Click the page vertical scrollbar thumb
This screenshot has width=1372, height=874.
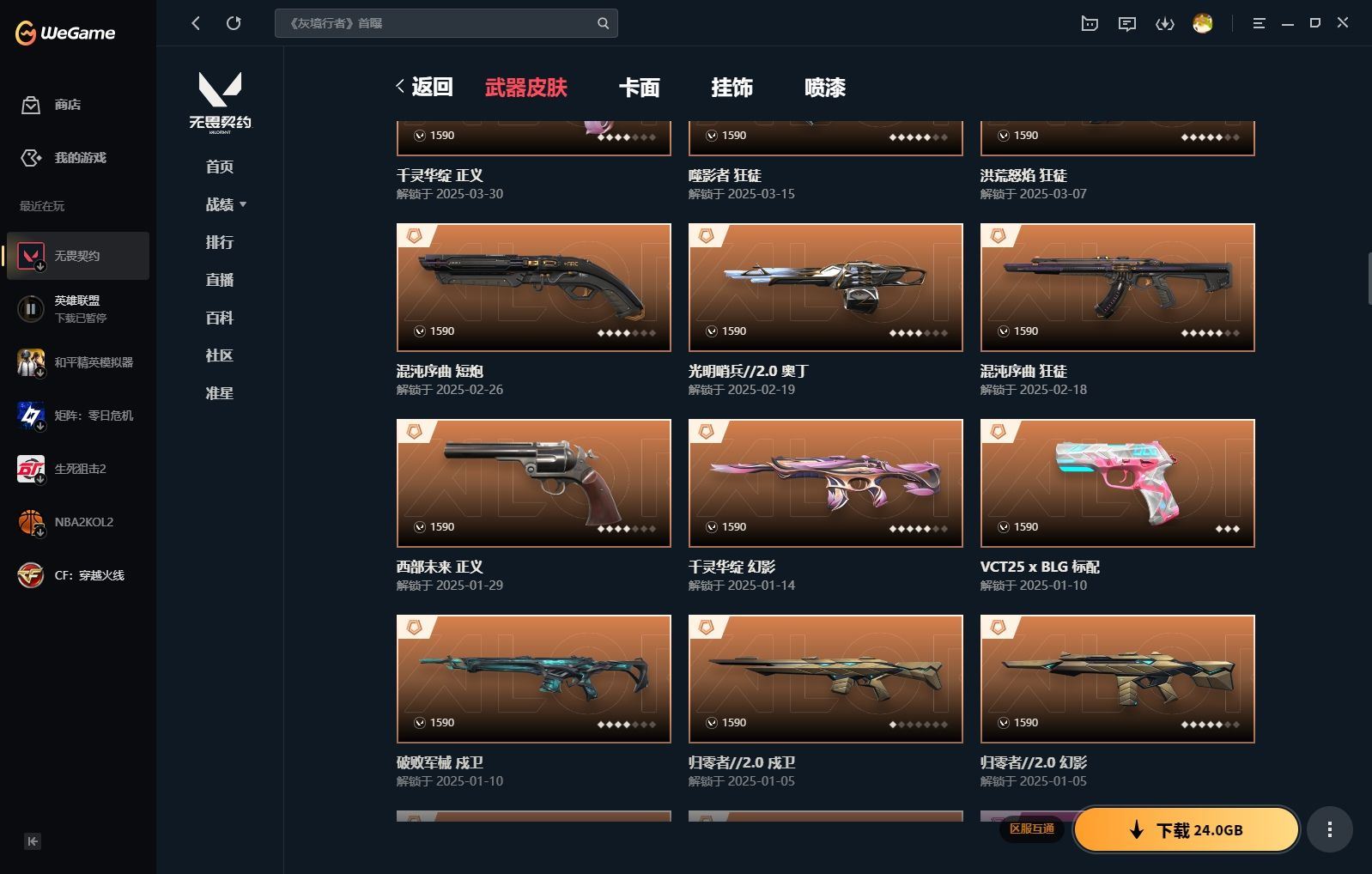coord(1369,278)
